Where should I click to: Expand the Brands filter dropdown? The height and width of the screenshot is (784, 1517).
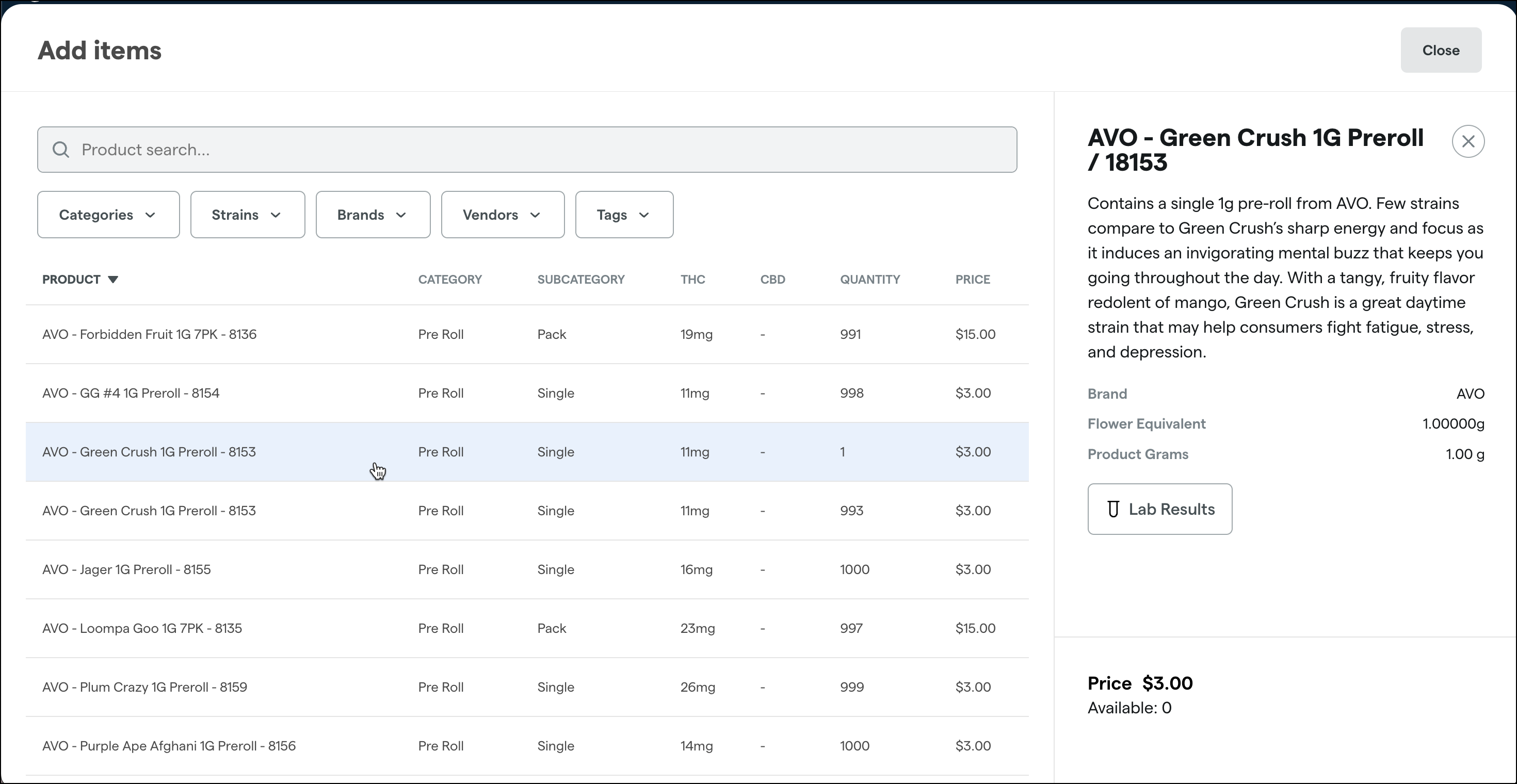click(x=373, y=215)
